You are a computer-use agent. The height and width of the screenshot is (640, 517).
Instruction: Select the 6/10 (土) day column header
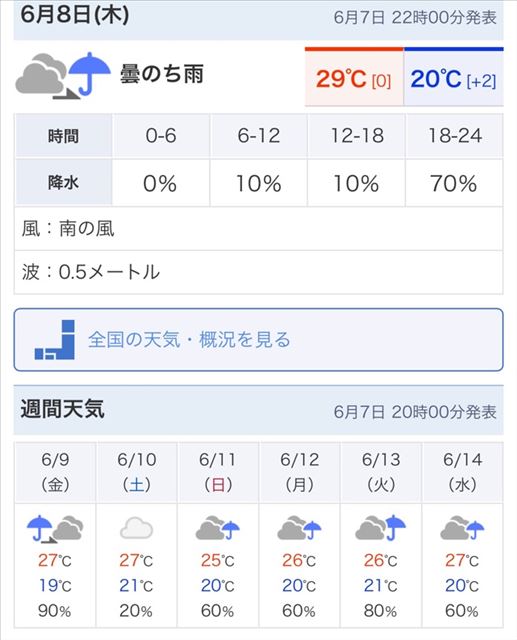click(137, 472)
